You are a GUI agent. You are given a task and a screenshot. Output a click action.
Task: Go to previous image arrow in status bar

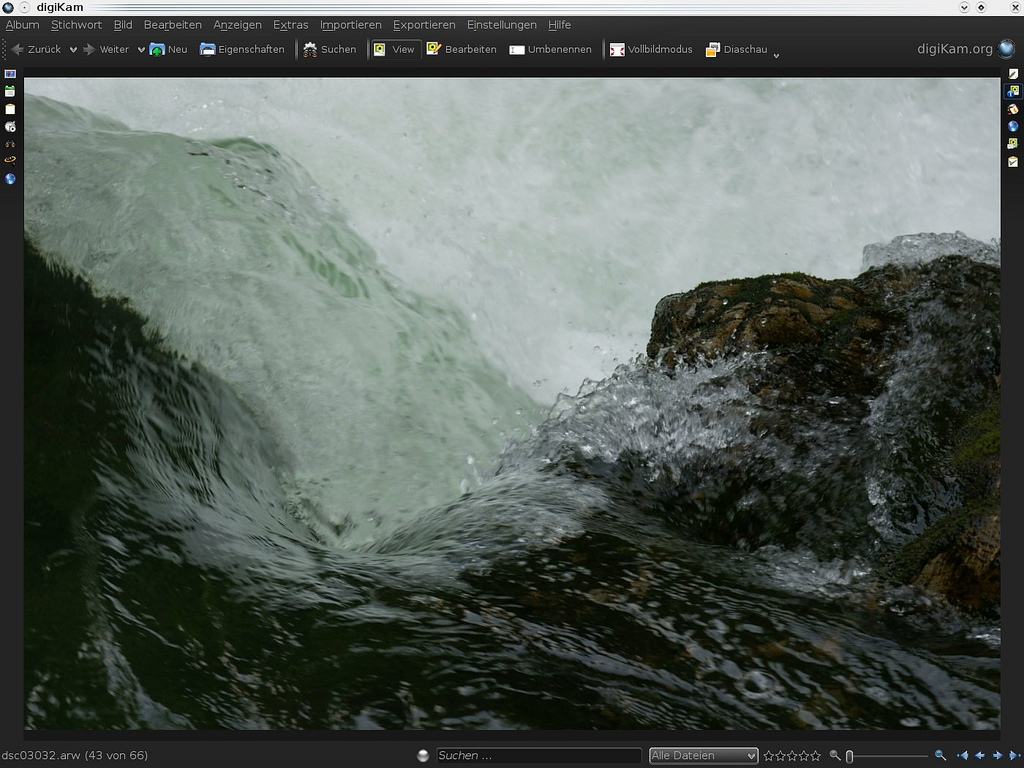coord(980,756)
